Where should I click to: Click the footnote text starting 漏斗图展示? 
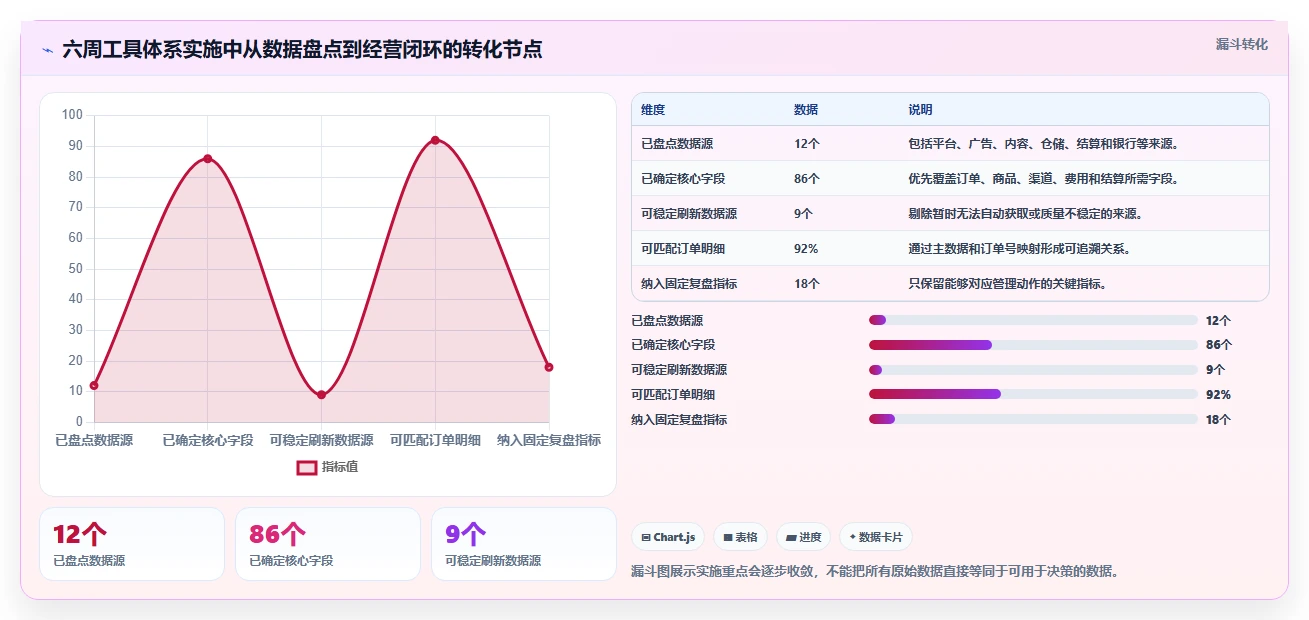point(876,572)
